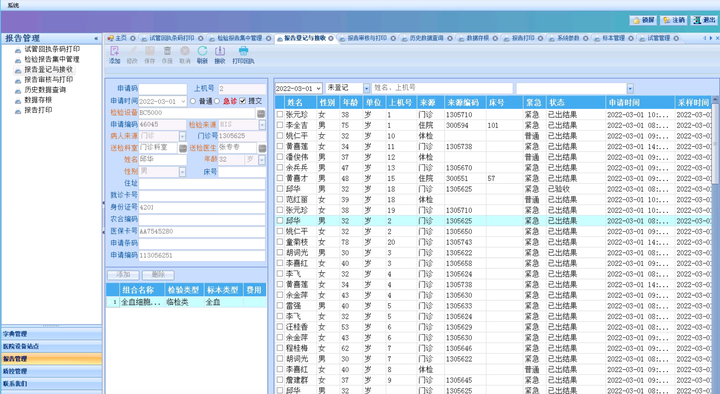
Task: Collapse the 报告管理 sidebar with the « arrow
Action: coord(96,39)
